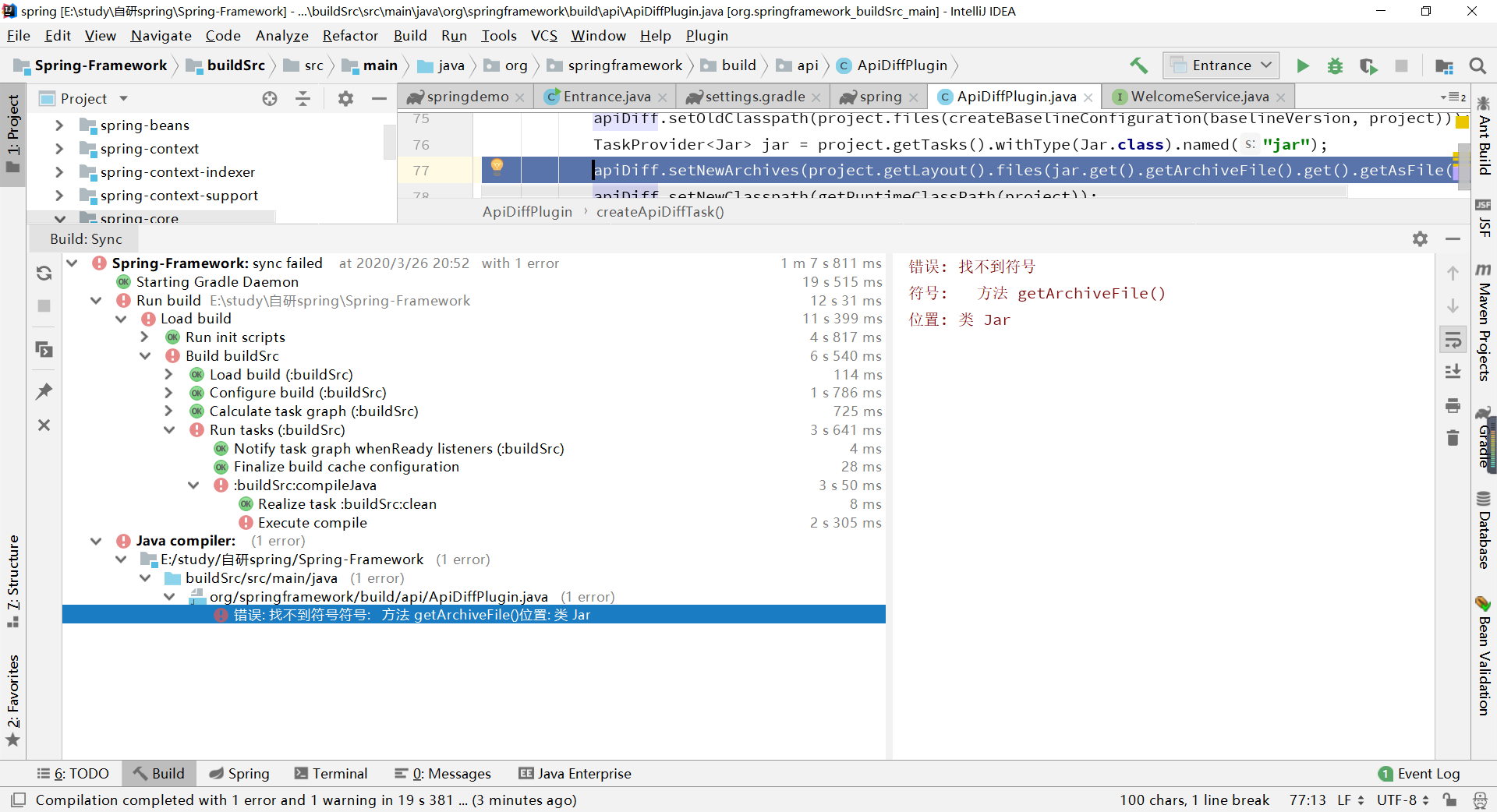Image resolution: width=1497 pixels, height=812 pixels.
Task: Open line separator LF selector
Action: pyautogui.click(x=1350, y=800)
